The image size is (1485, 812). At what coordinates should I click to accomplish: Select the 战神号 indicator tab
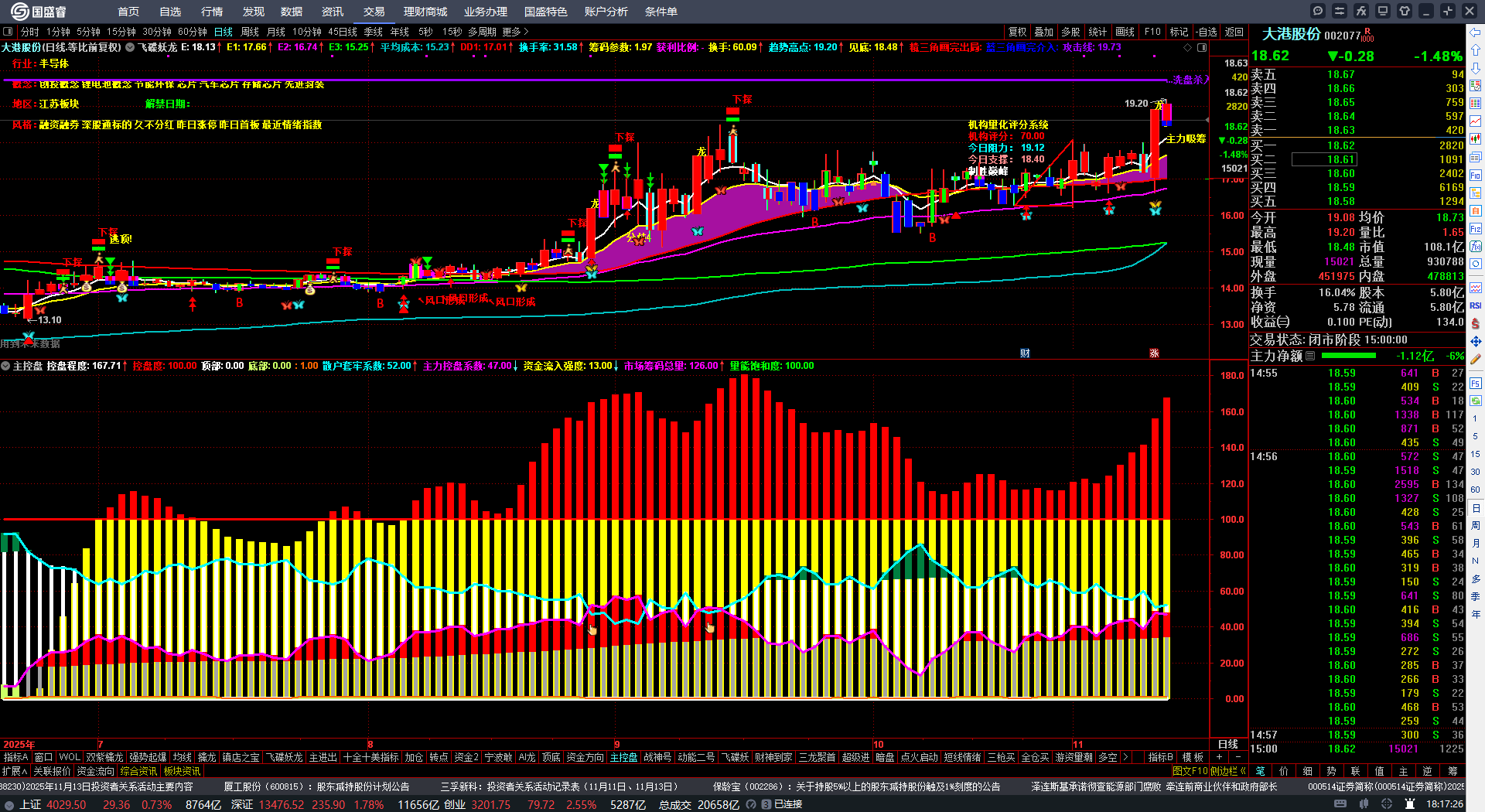click(x=657, y=757)
